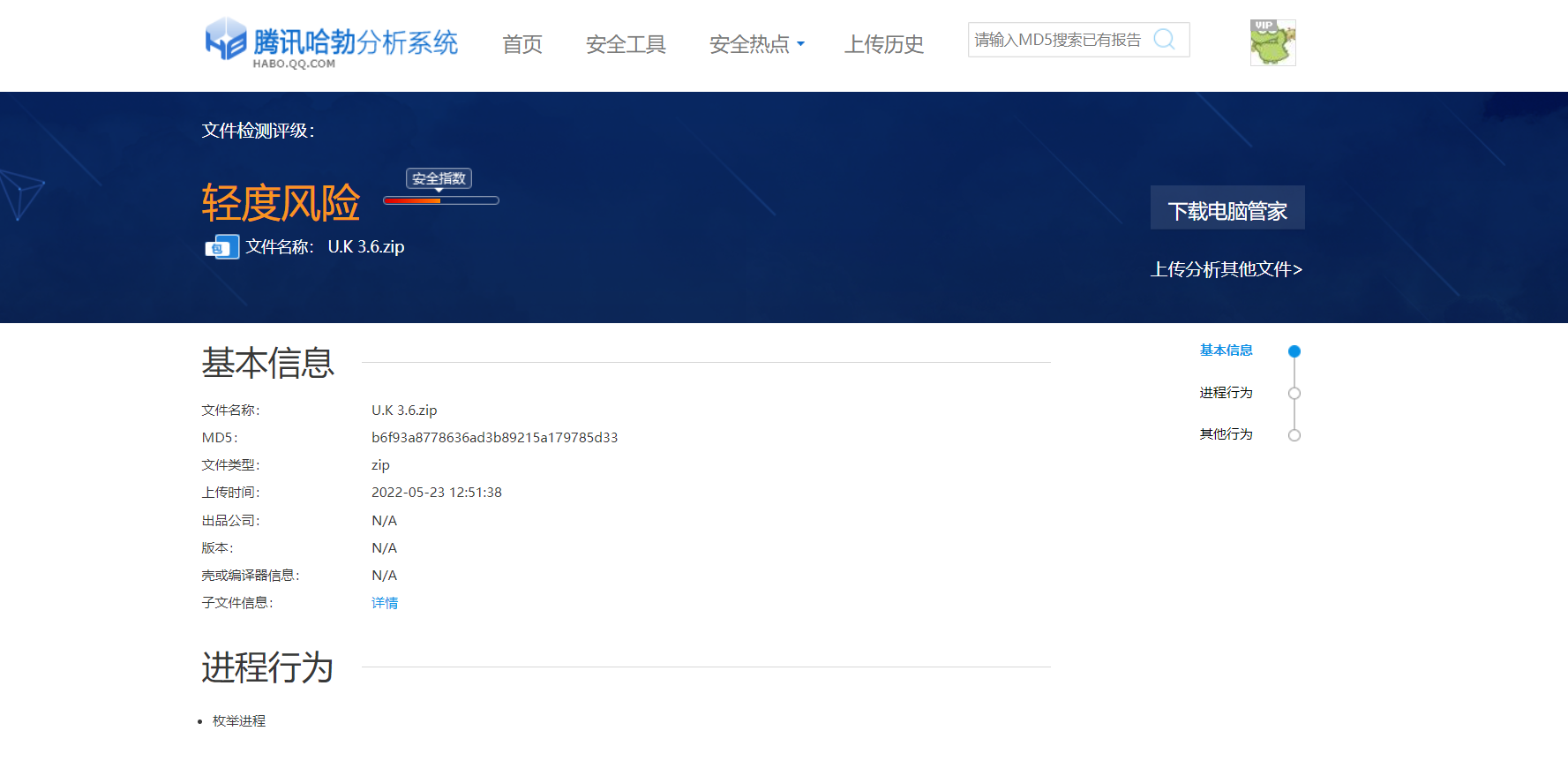The height and width of the screenshot is (761, 1568).
Task: Click the blue 基本信息 timeline dot
Action: point(1294,351)
